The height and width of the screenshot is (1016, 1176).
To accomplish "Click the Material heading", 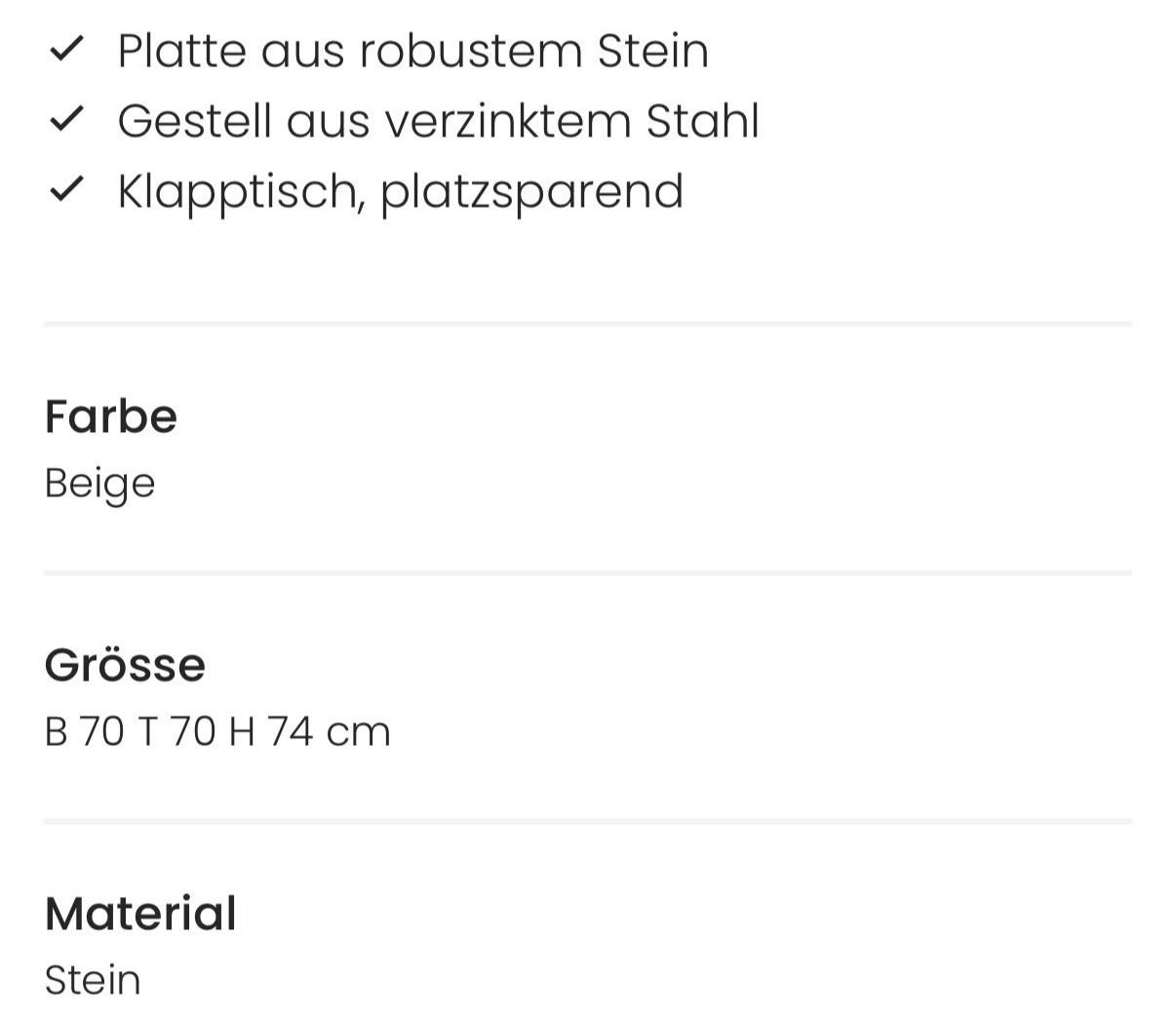I will pyautogui.click(x=140, y=914).
